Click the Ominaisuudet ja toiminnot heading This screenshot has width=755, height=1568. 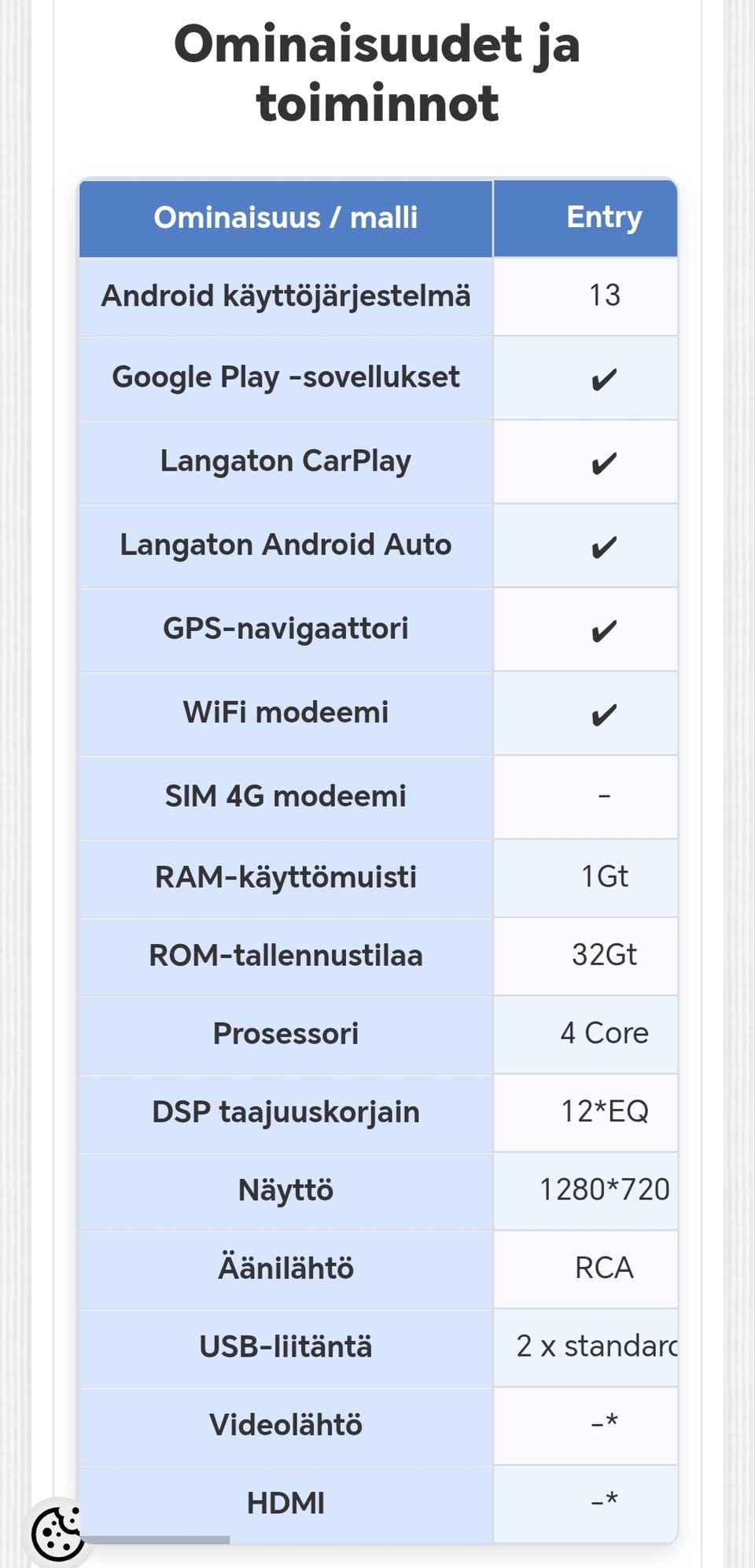377,73
